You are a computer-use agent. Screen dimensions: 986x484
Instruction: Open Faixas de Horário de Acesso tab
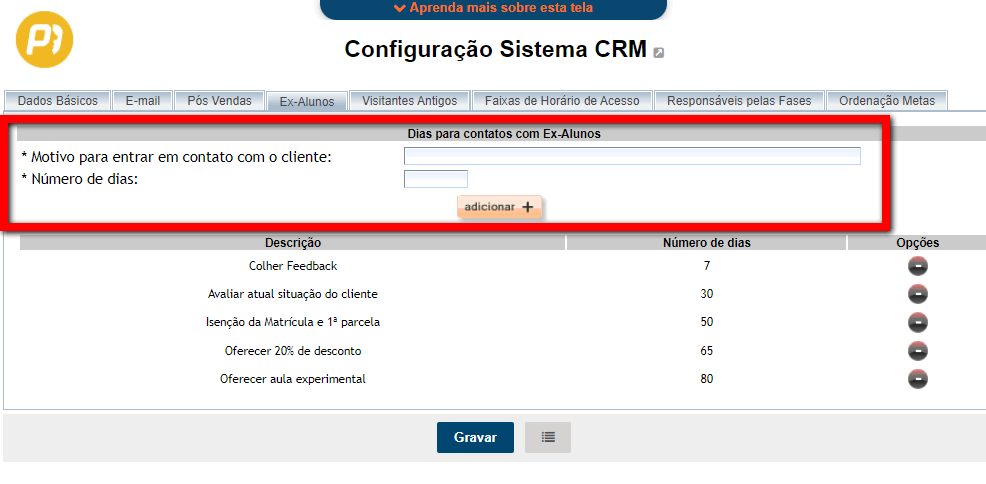(x=562, y=101)
